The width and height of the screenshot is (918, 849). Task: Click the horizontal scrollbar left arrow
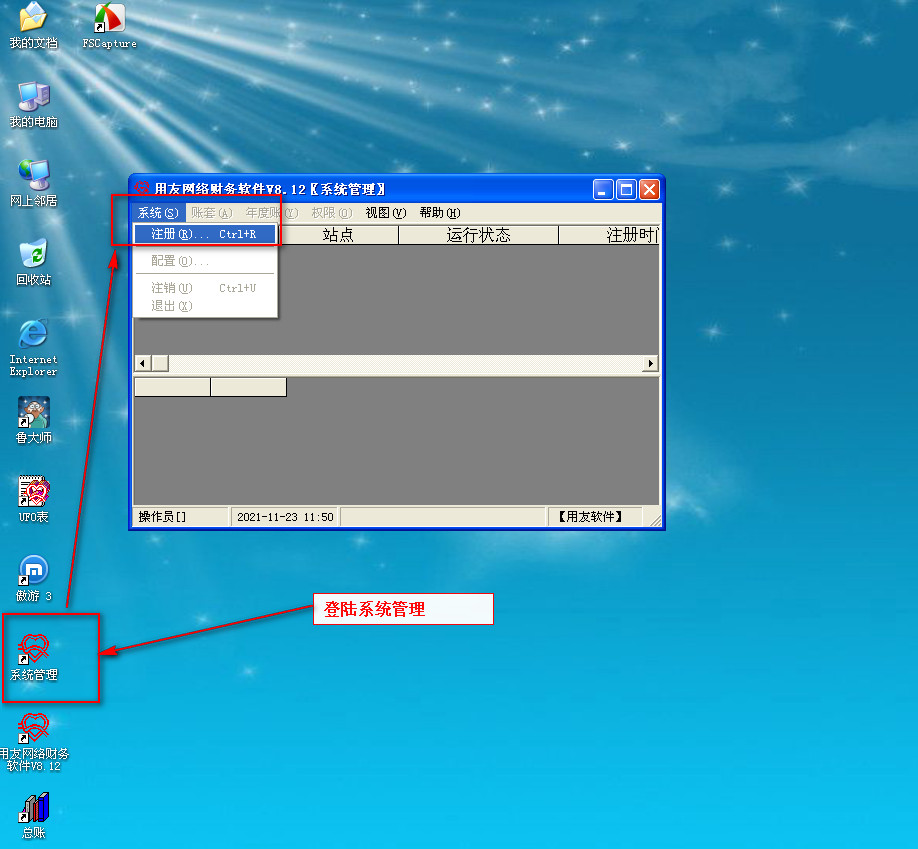[142, 363]
